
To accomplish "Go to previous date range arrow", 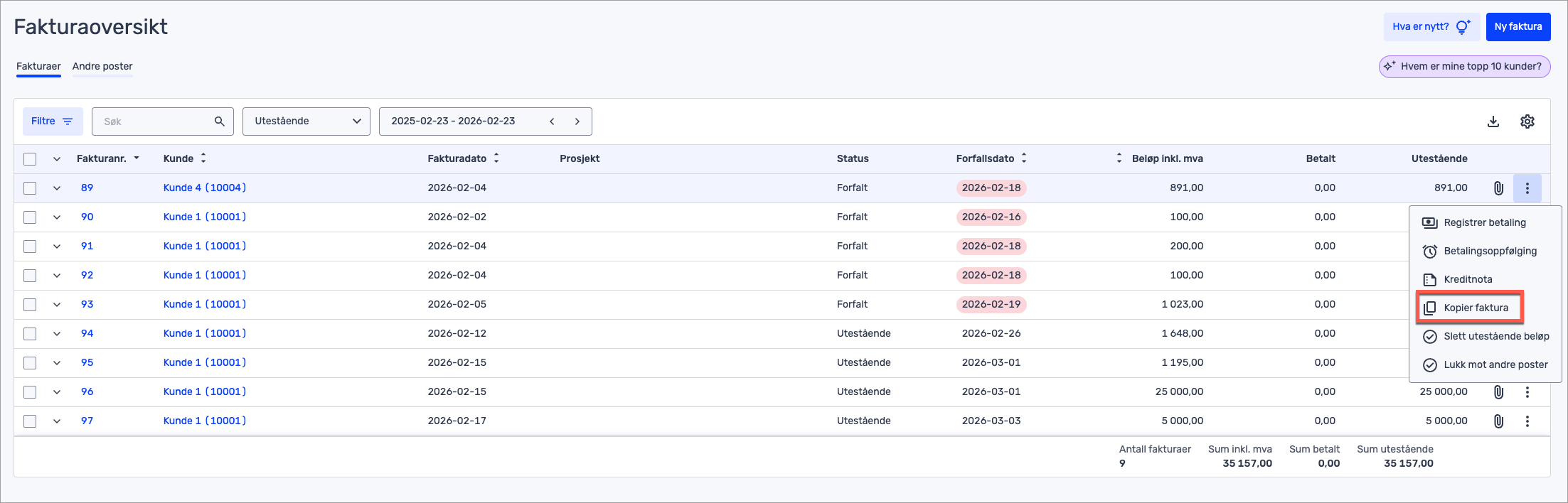I will 552,121.
